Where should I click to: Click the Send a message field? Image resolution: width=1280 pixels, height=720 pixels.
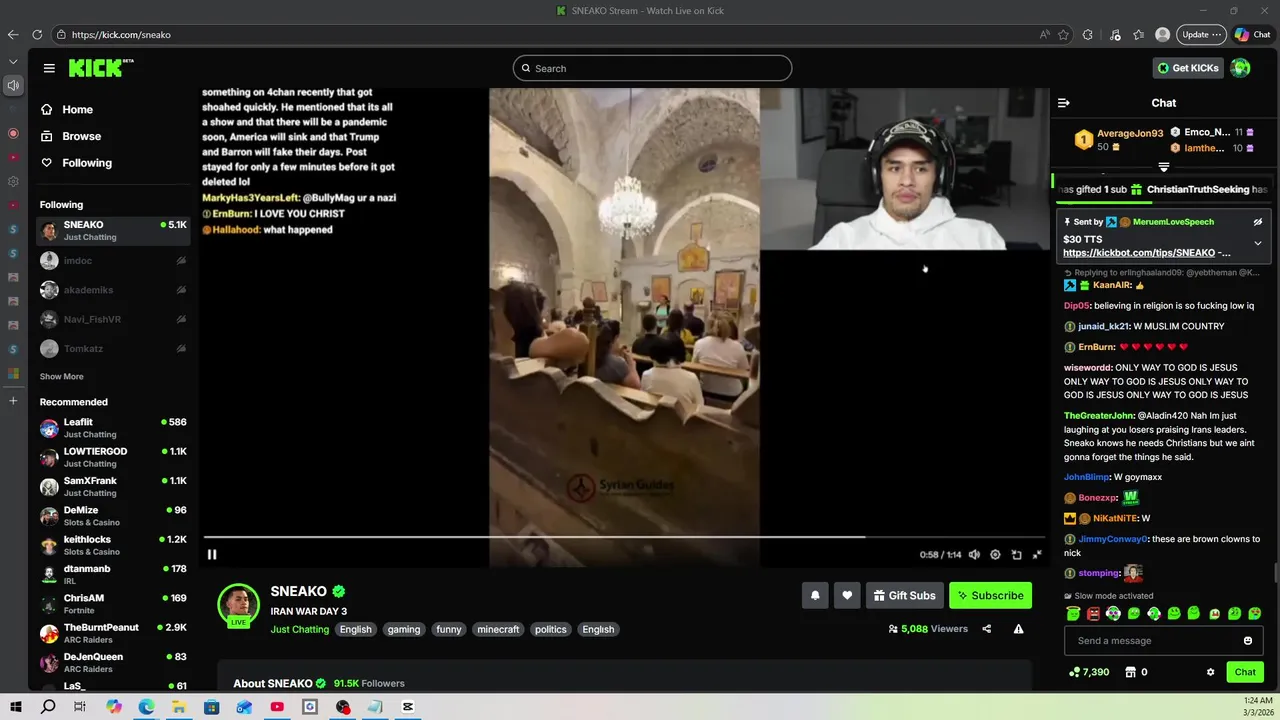[x=1156, y=641]
